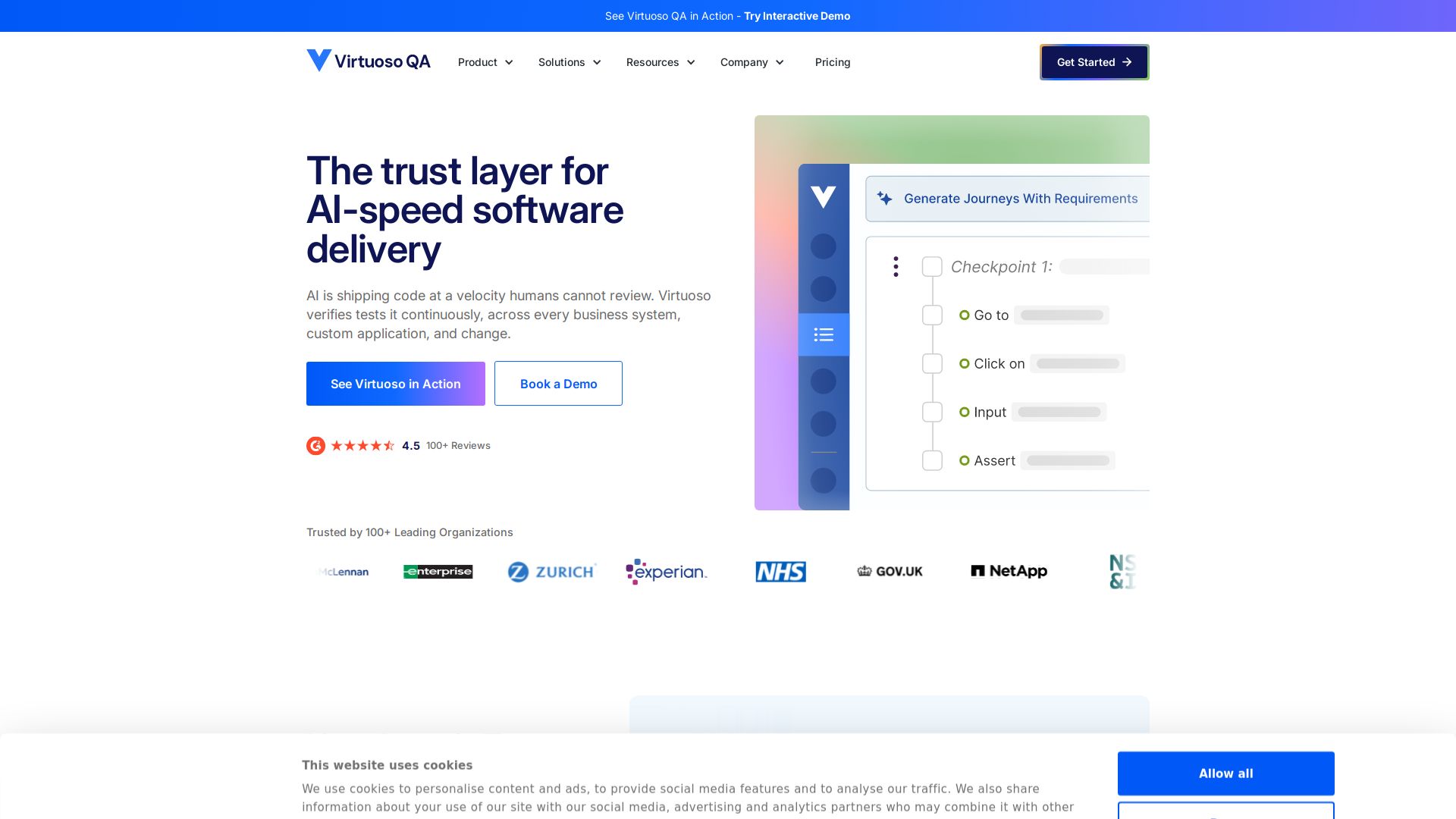
Task: Tick the checkbox for the Go to step
Action: coord(932,315)
